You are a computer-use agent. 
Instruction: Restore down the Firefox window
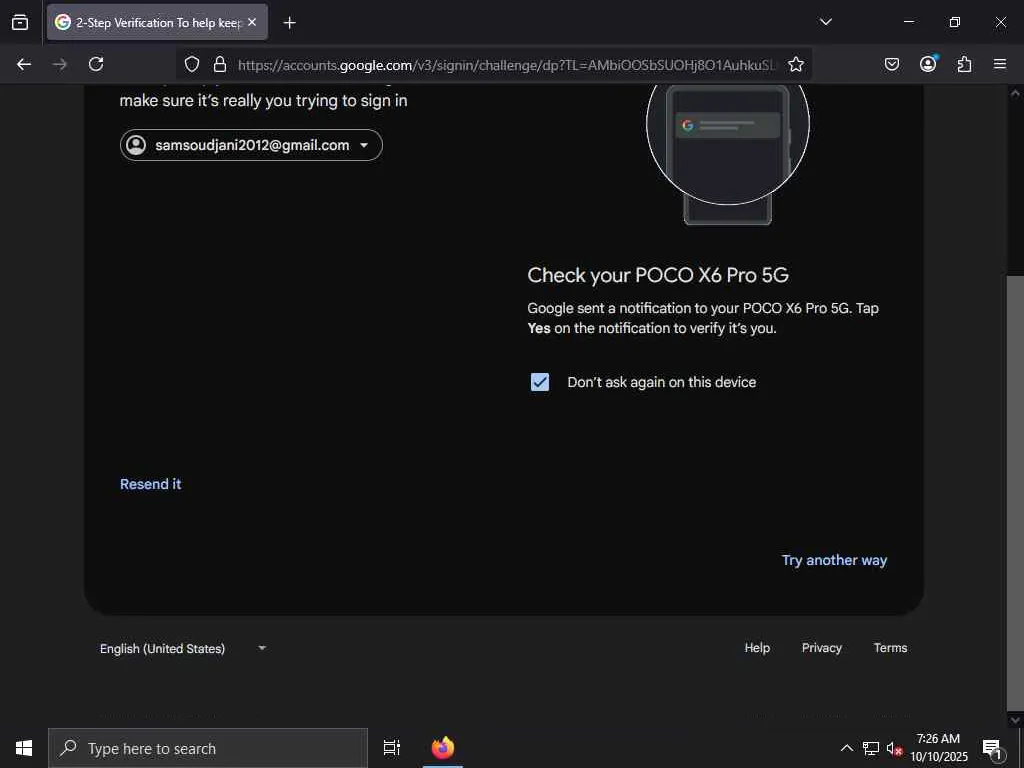[955, 22]
